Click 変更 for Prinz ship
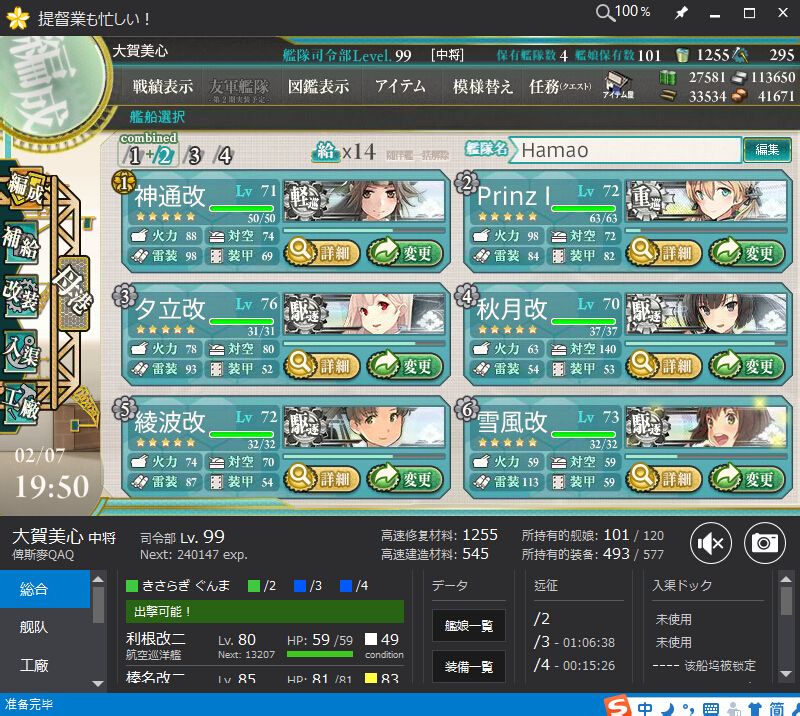 pos(747,253)
